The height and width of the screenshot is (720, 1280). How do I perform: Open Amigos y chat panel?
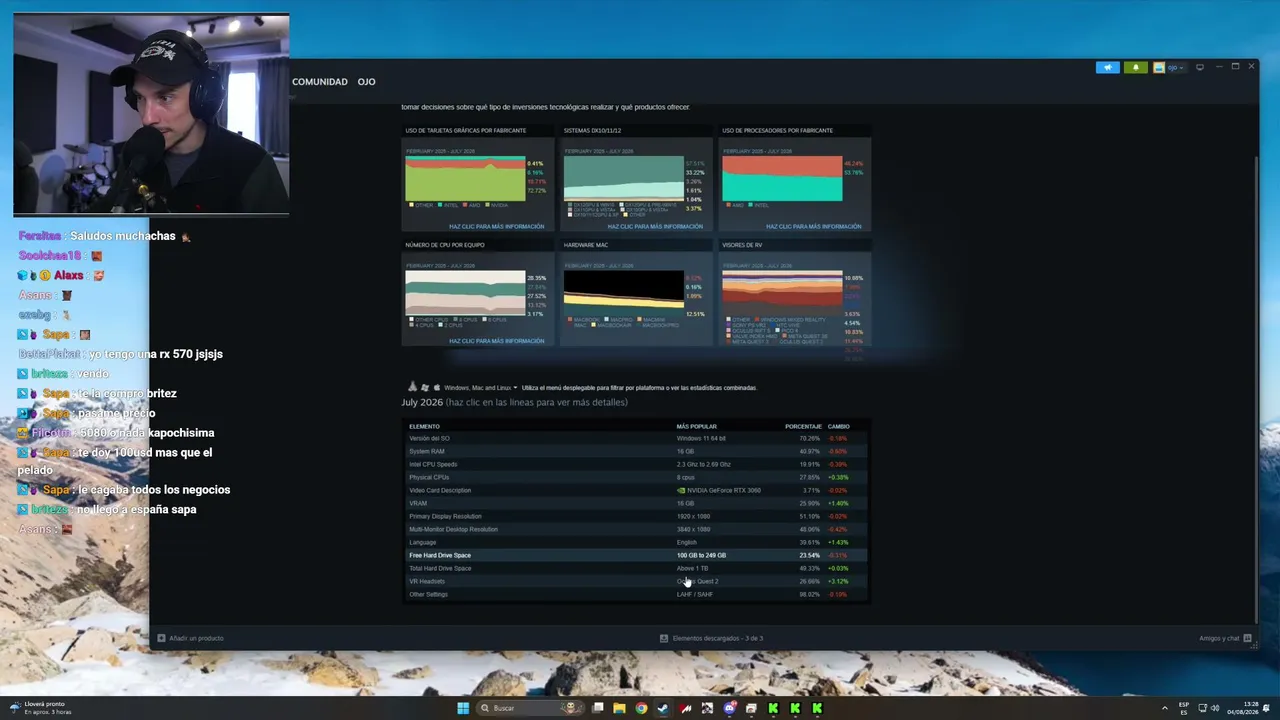coord(1225,638)
